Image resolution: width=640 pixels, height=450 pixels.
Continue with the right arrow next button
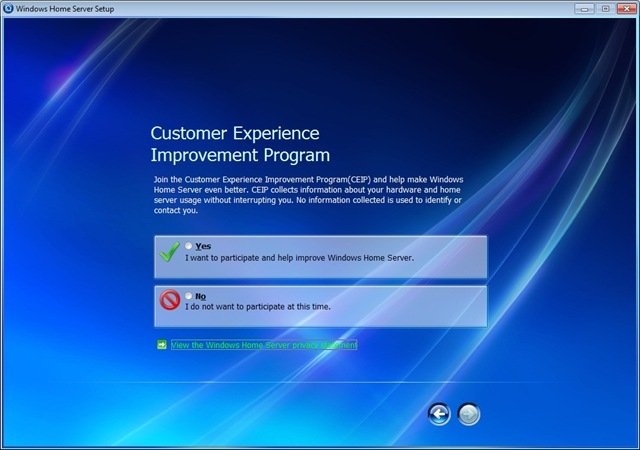coord(469,414)
